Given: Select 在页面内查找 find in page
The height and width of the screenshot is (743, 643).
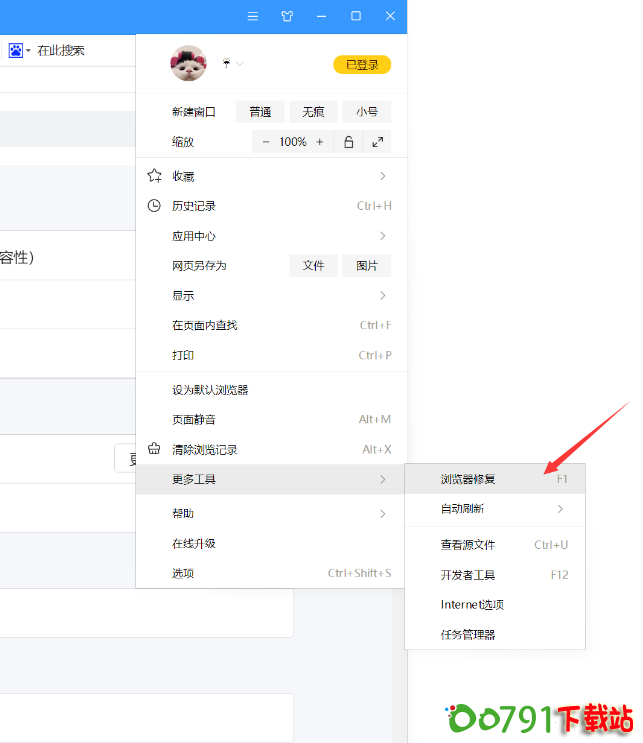Looking at the screenshot, I should coord(272,326).
